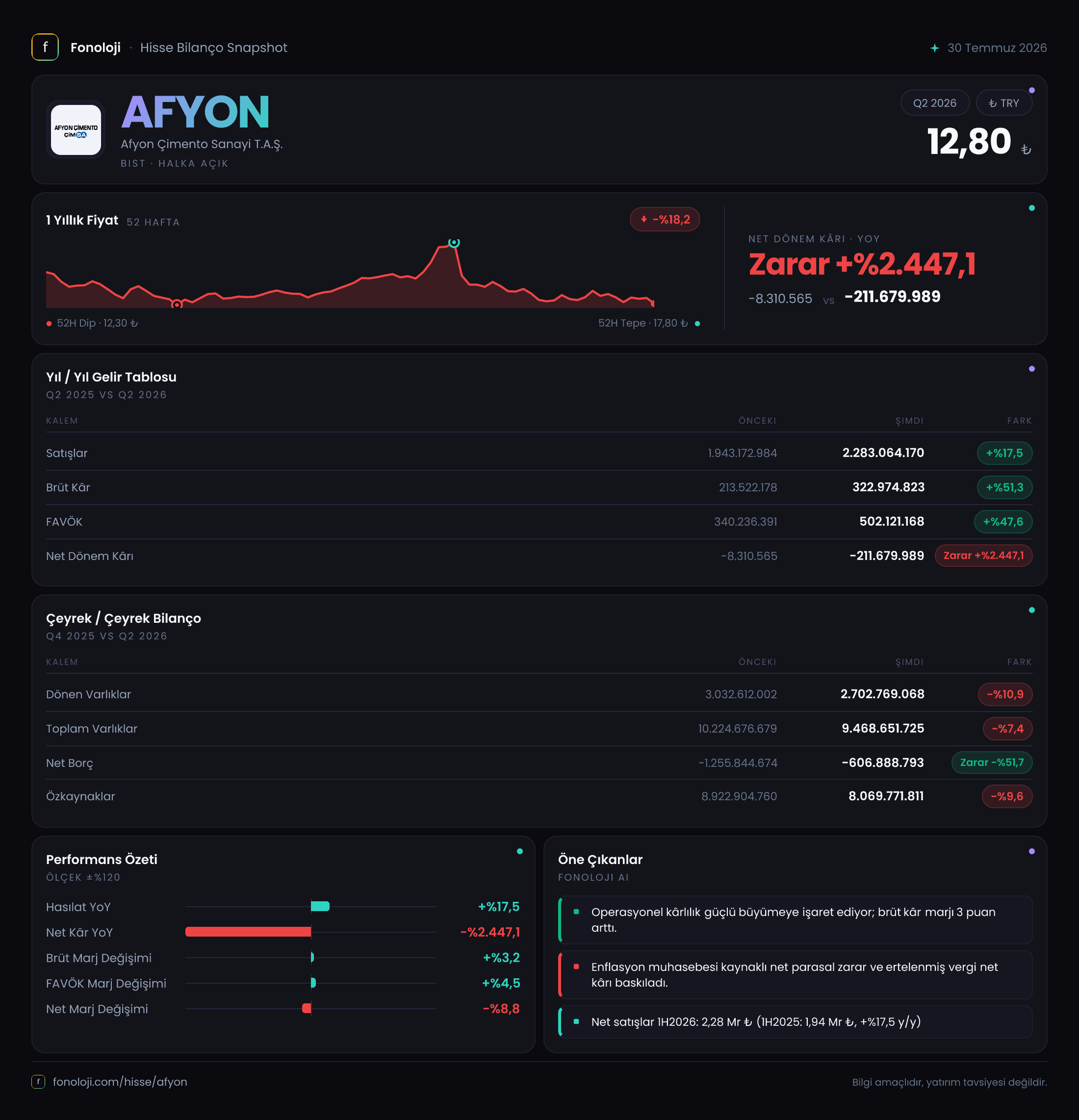Click the highlight about Operasyonel kârlılık
1079x1120 pixels.
point(795,920)
